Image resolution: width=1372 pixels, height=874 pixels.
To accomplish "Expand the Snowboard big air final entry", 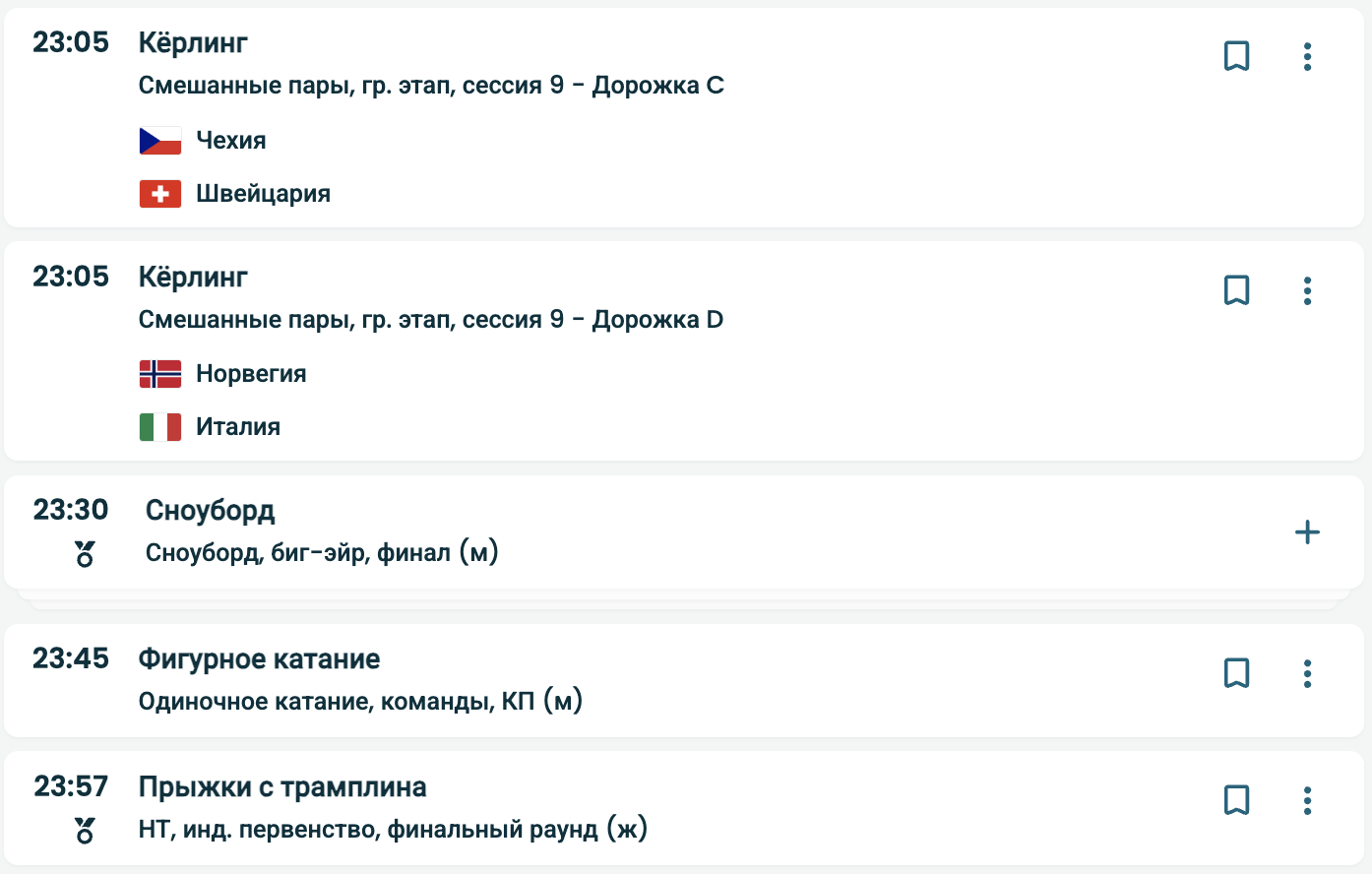I will tap(1307, 532).
